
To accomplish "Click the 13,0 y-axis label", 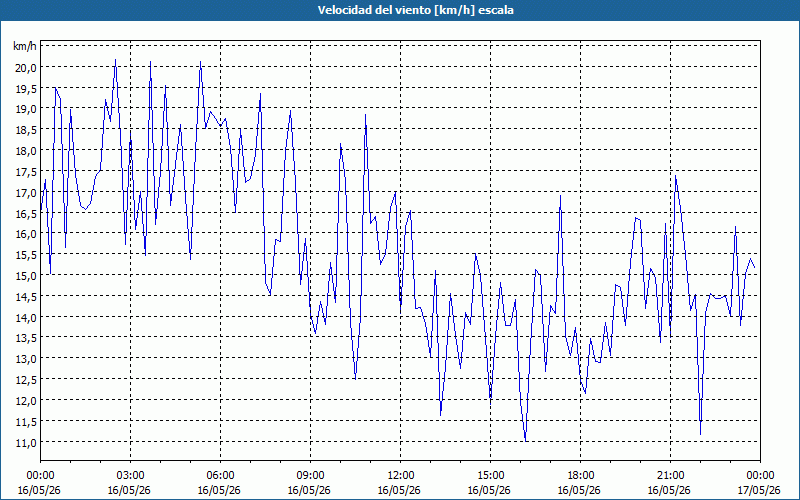I will (x=26, y=359).
